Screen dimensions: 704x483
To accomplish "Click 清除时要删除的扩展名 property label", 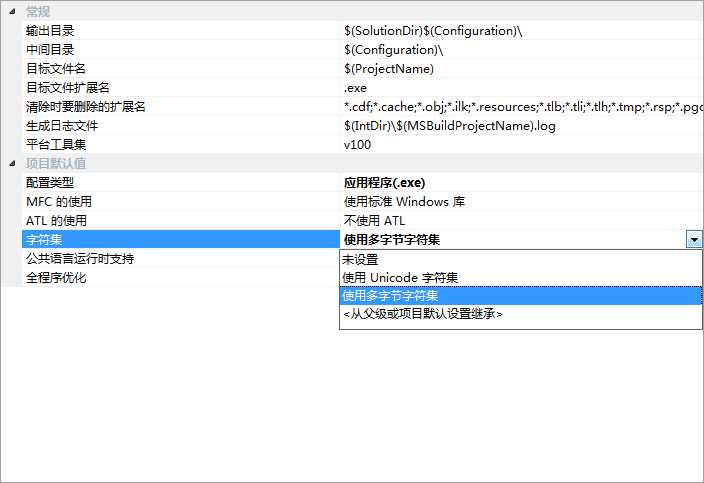I will (86, 107).
